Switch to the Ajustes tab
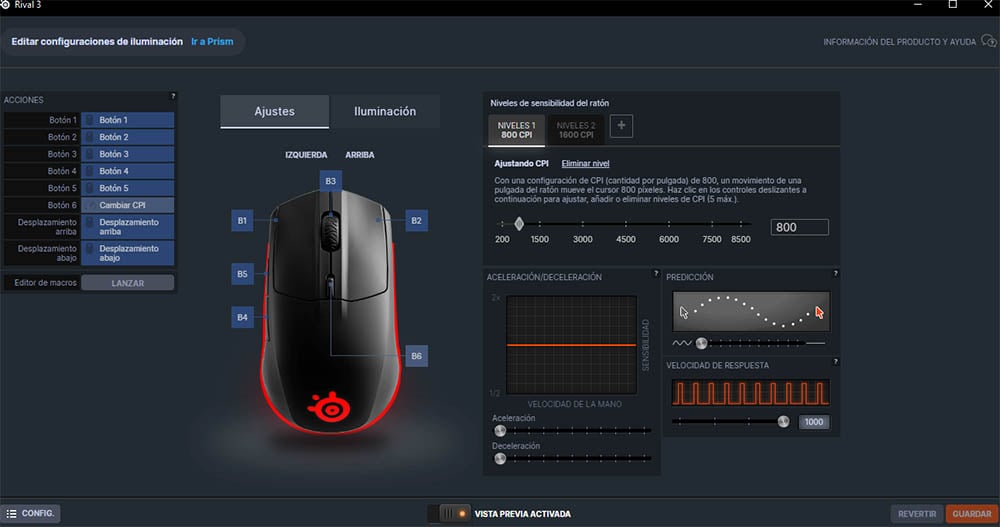This screenshot has width=1000, height=527. pyautogui.click(x=275, y=111)
